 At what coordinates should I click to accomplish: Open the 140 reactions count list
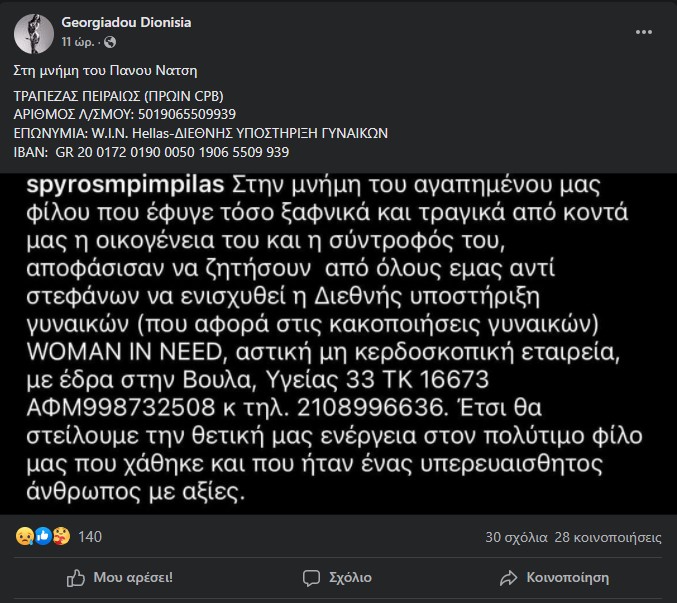[x=90, y=537]
